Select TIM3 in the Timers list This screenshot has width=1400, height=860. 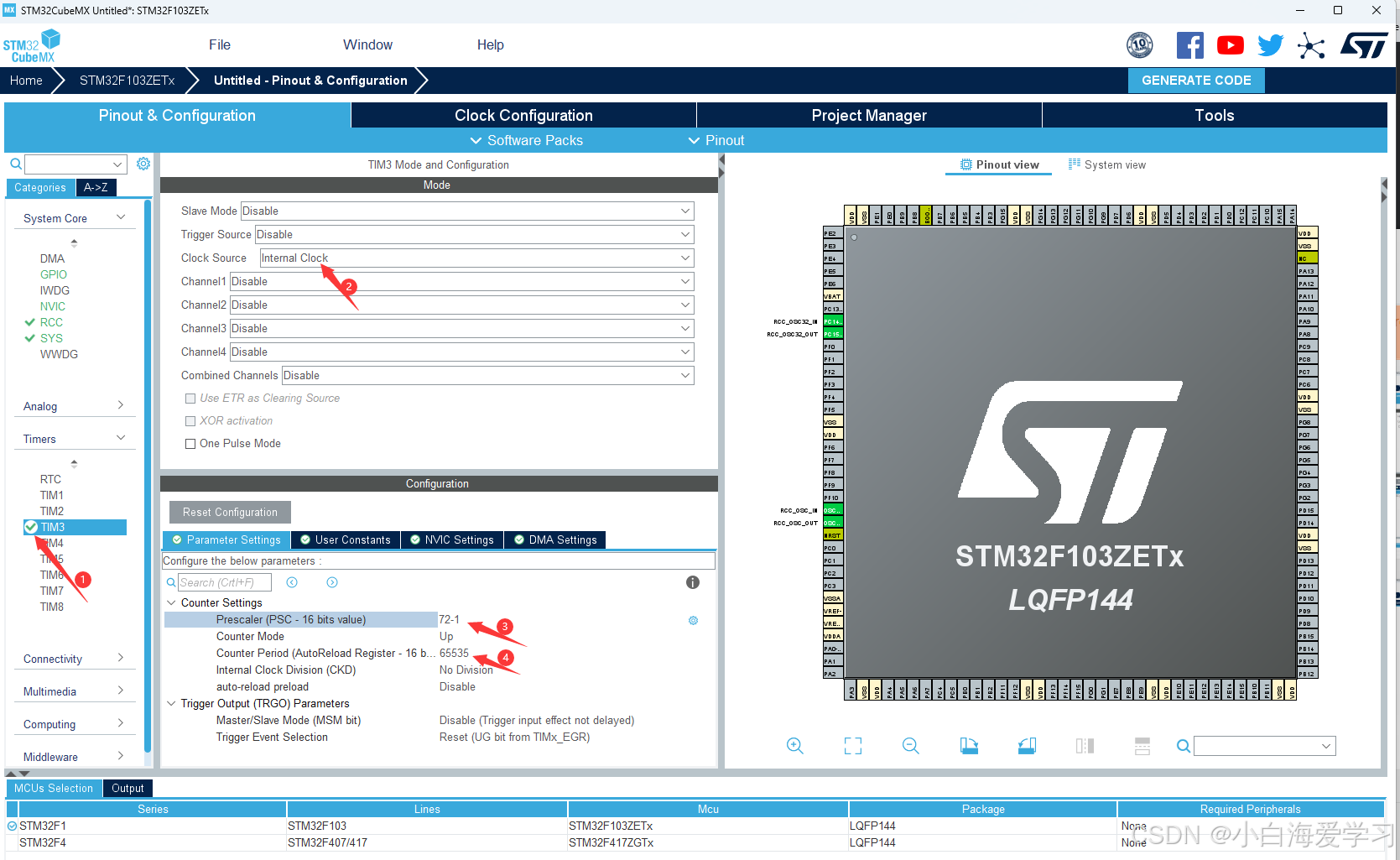[x=75, y=527]
